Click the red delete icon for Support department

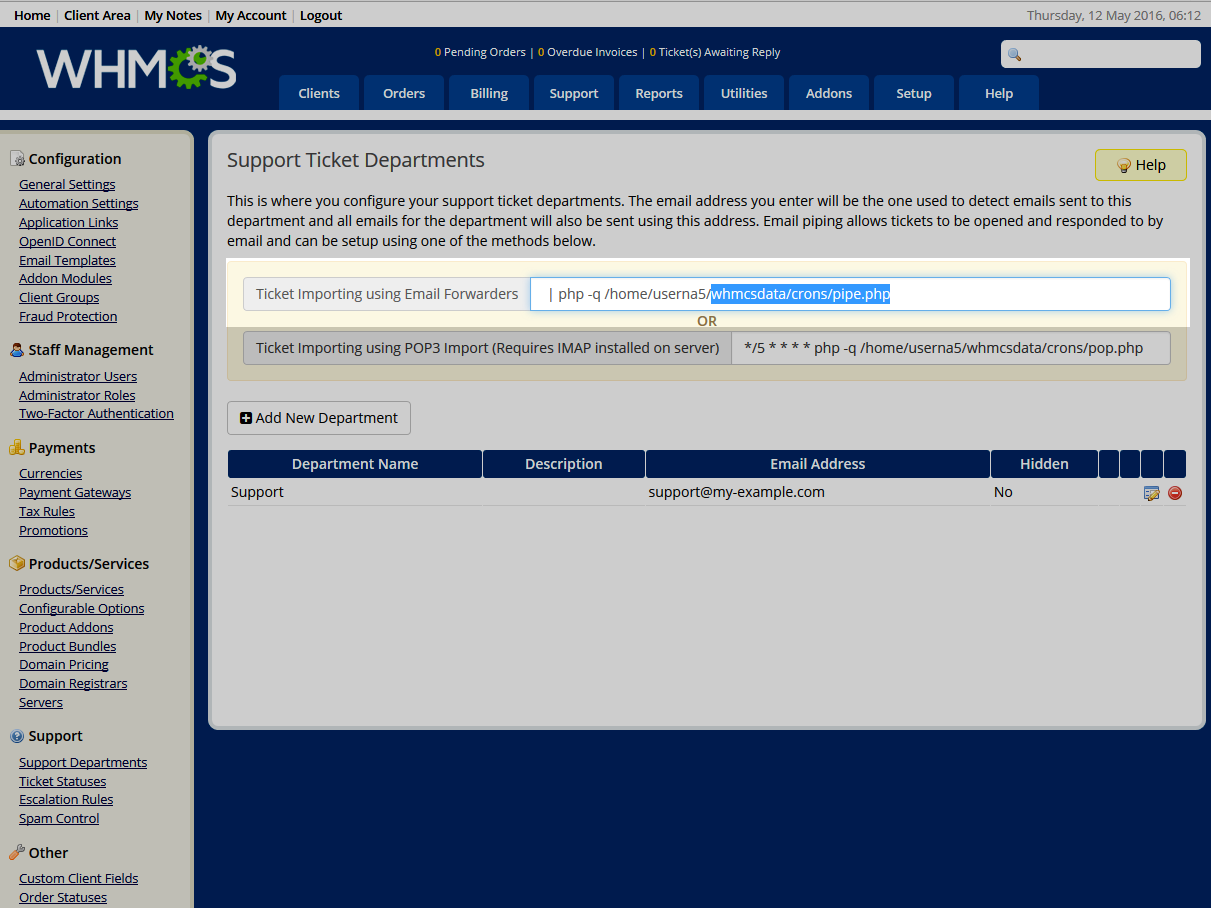click(1175, 493)
